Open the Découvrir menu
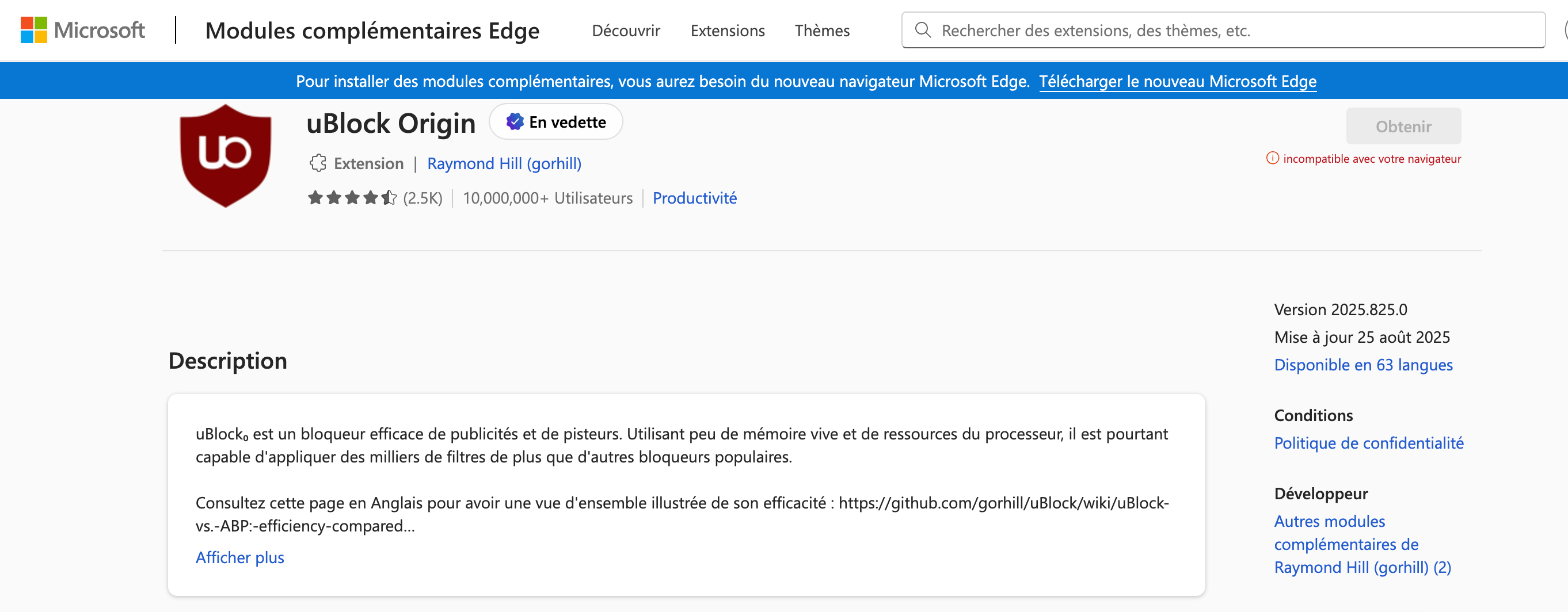The height and width of the screenshot is (612, 1568). tap(626, 30)
